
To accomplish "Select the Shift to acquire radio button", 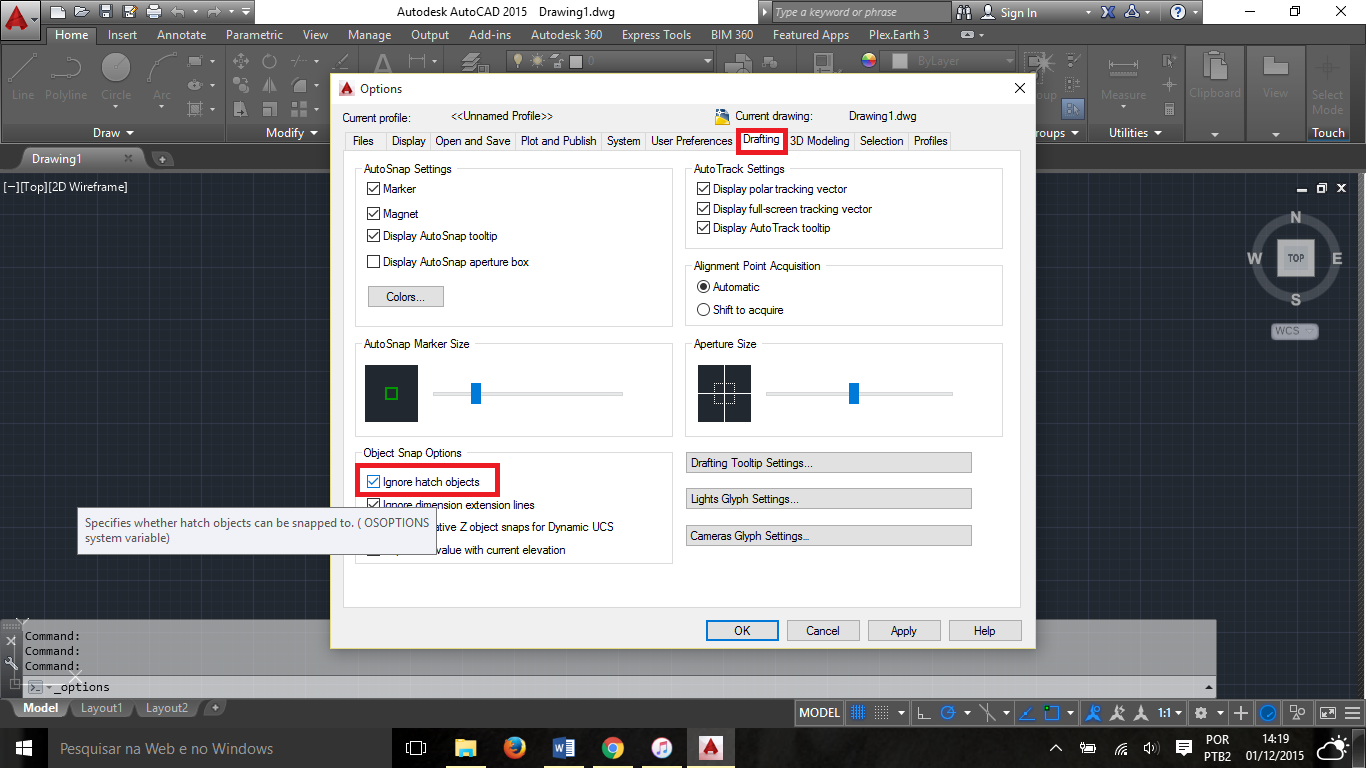I will [703, 309].
